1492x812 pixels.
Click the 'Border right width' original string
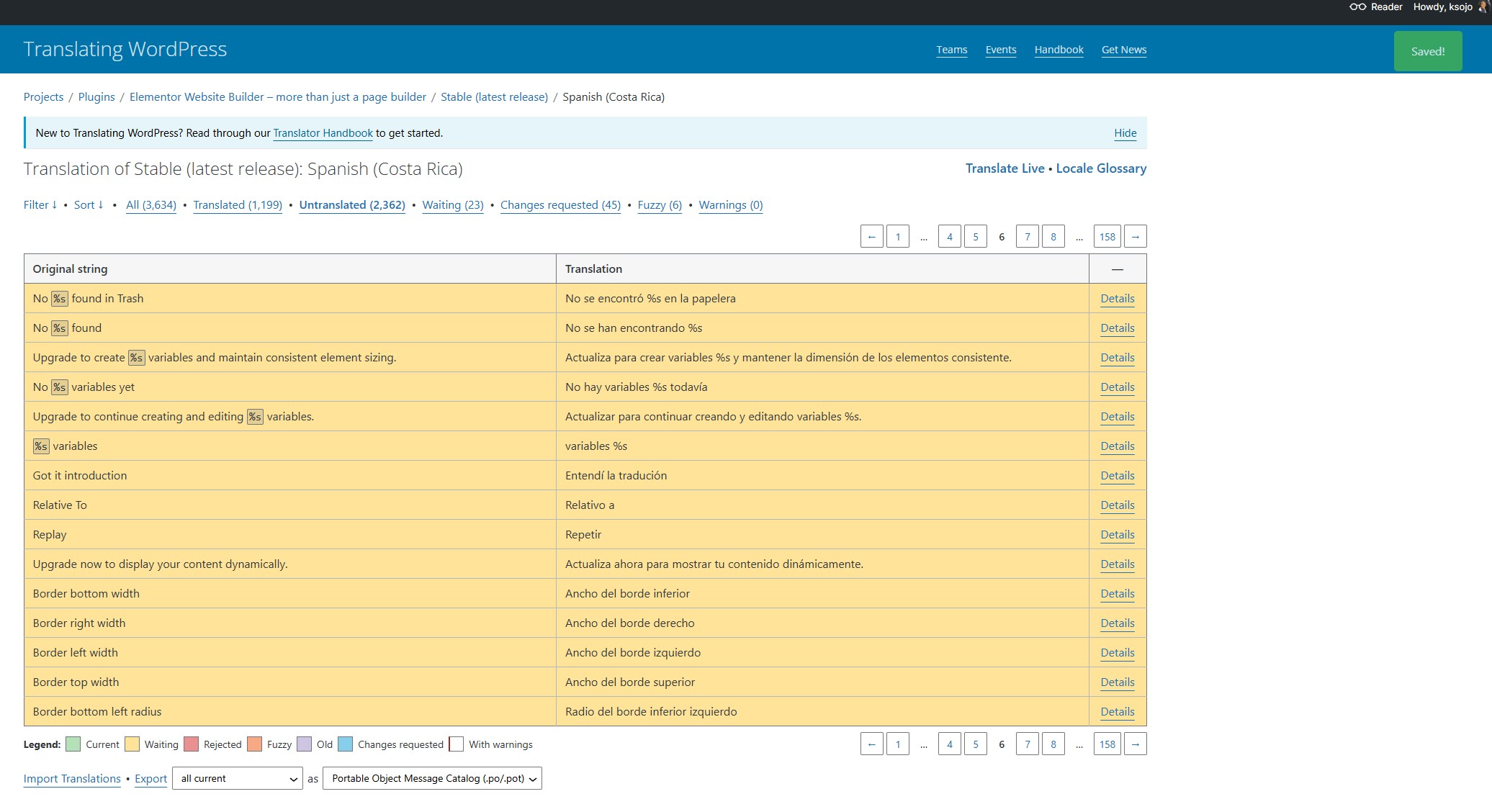[79, 623]
